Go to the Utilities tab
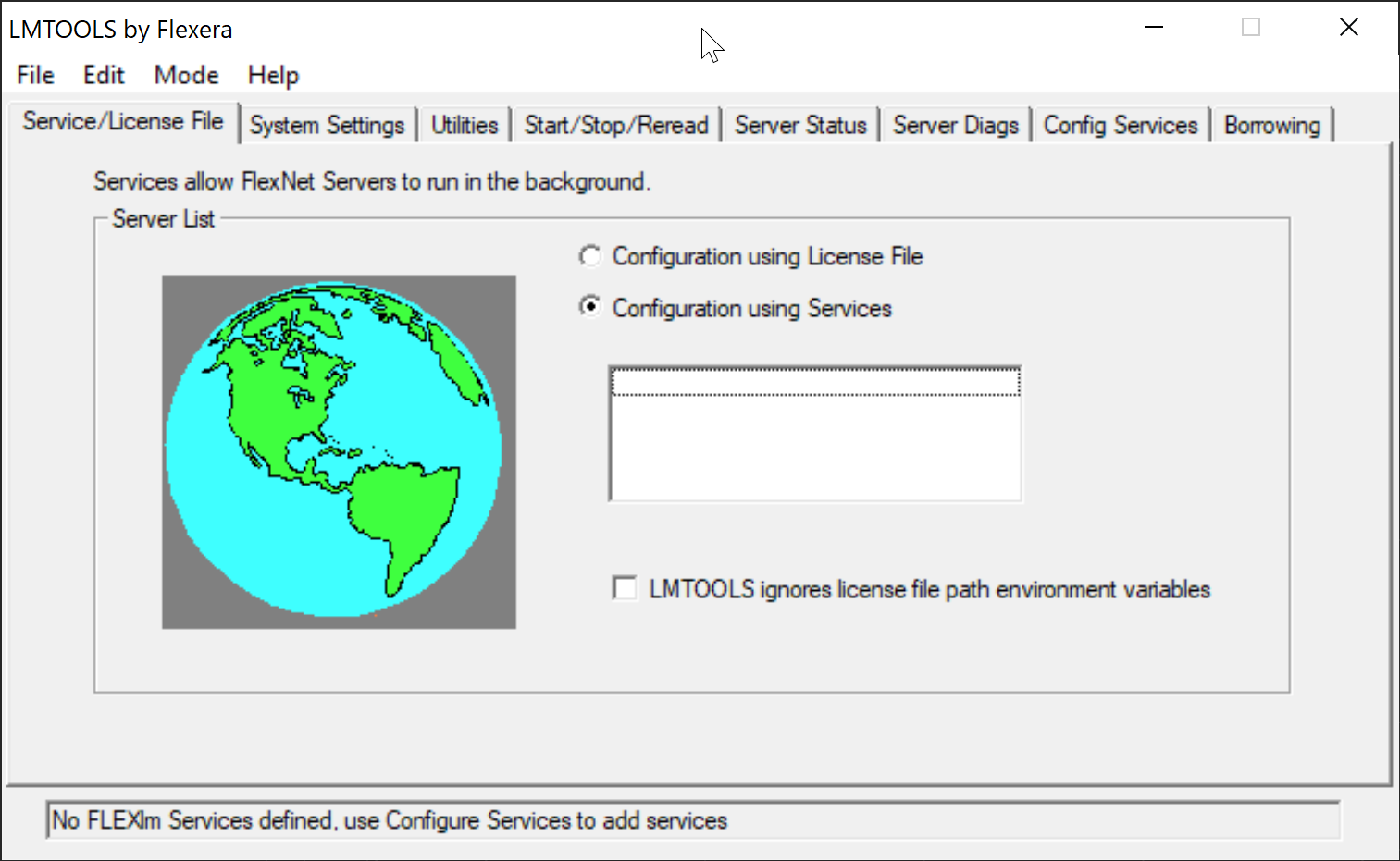The height and width of the screenshot is (861, 1400). coord(465,125)
